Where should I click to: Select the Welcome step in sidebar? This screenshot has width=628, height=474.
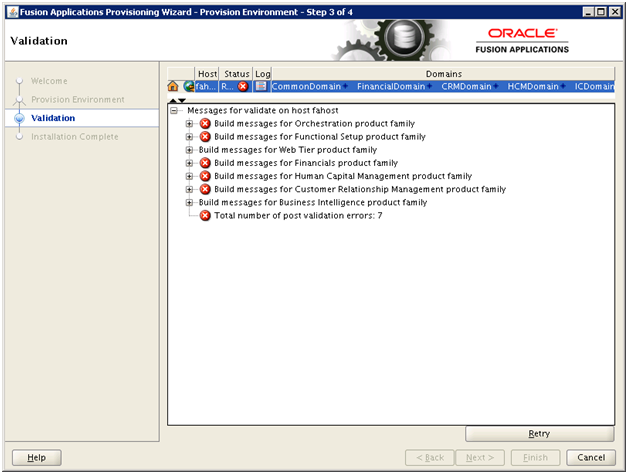(49, 81)
